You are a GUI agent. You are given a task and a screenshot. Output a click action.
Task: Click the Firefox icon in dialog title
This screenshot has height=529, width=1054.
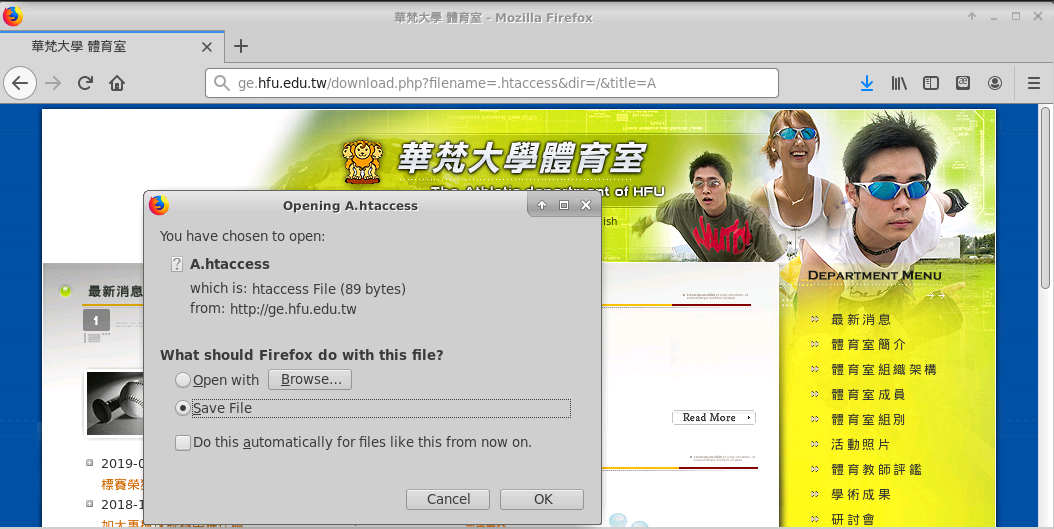pos(159,205)
